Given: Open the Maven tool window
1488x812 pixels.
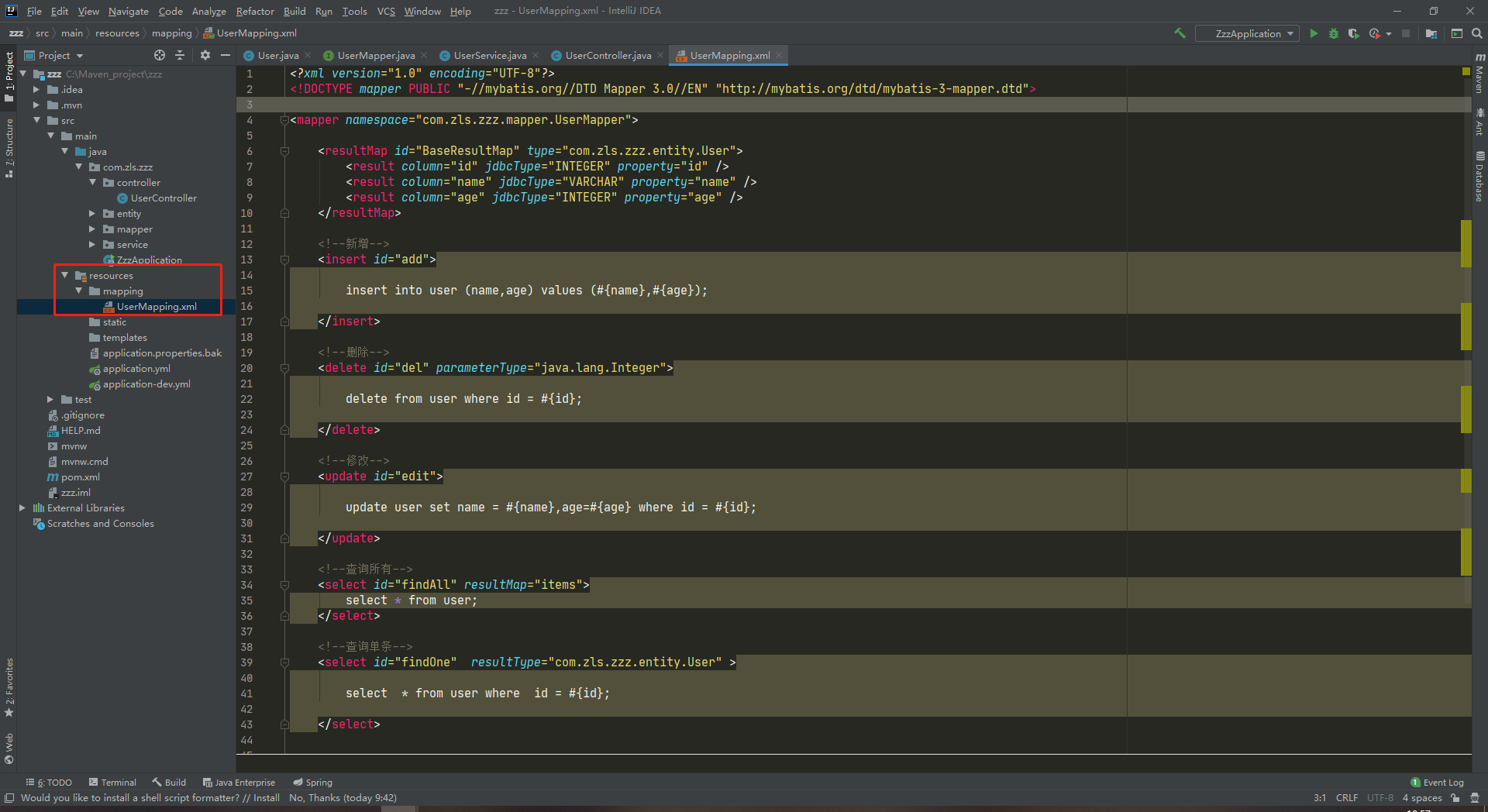Looking at the screenshot, I should 1479,74.
